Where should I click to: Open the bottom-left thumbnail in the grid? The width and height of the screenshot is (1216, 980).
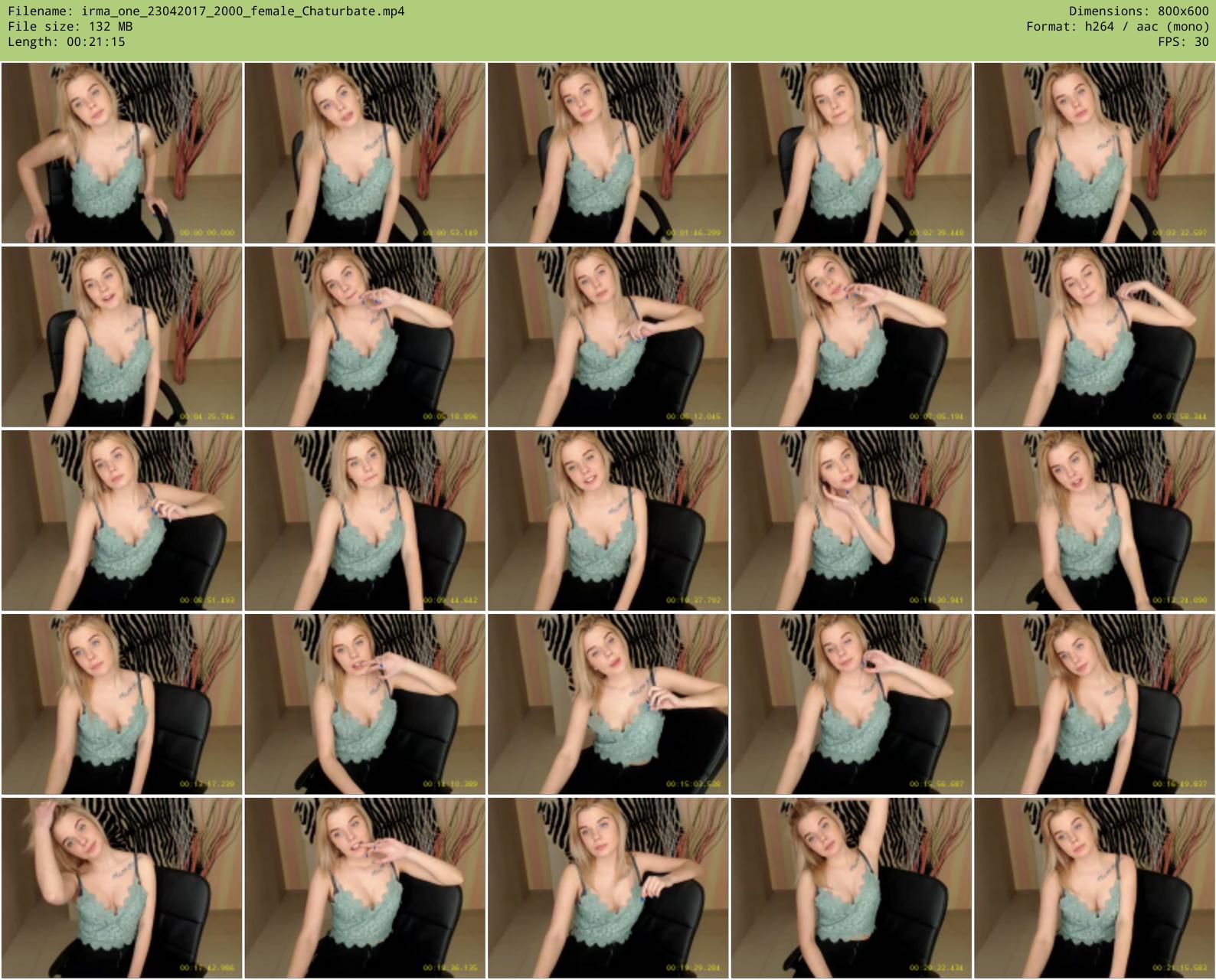point(122,888)
